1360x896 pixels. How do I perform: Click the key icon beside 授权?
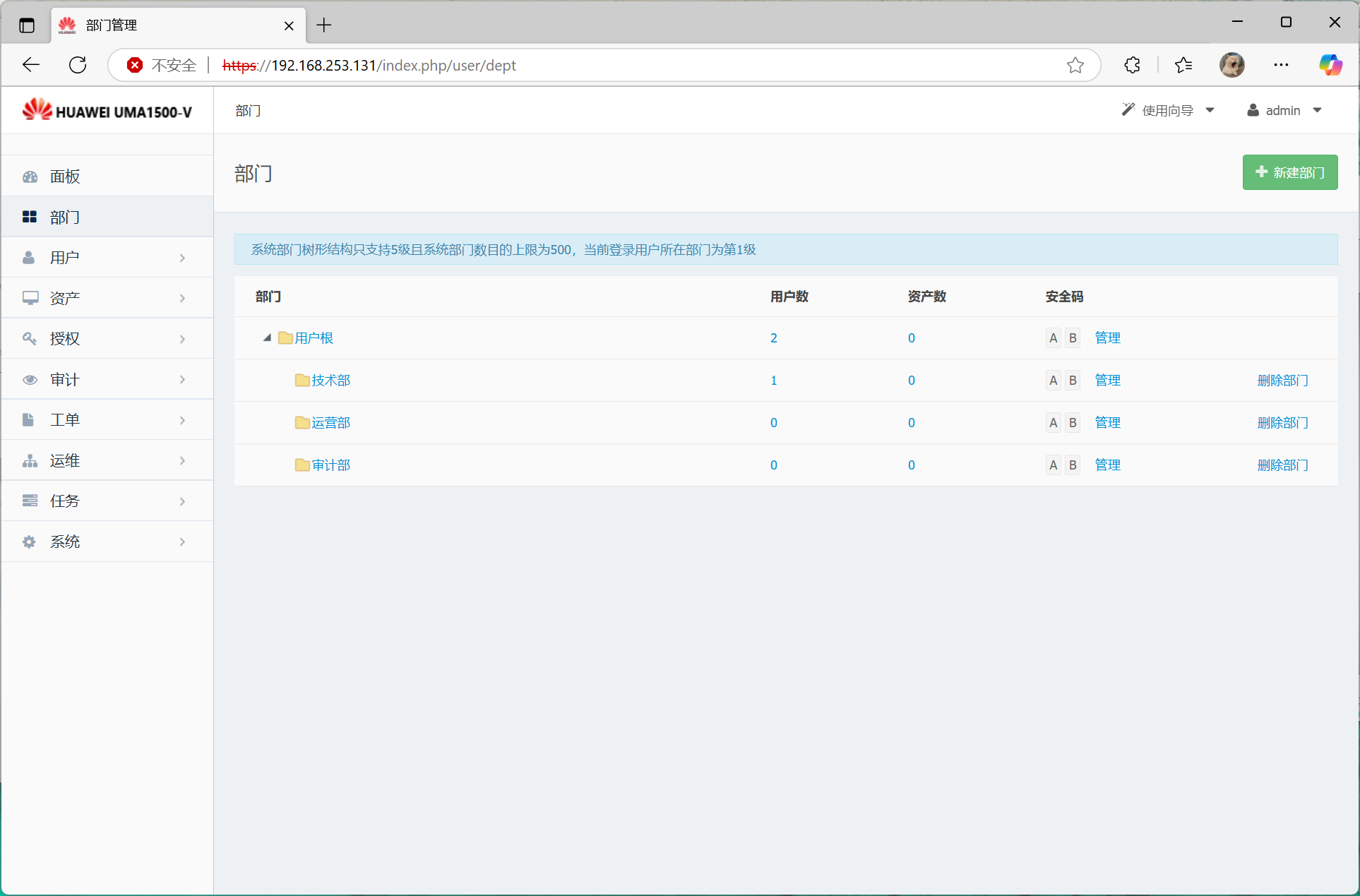30,339
